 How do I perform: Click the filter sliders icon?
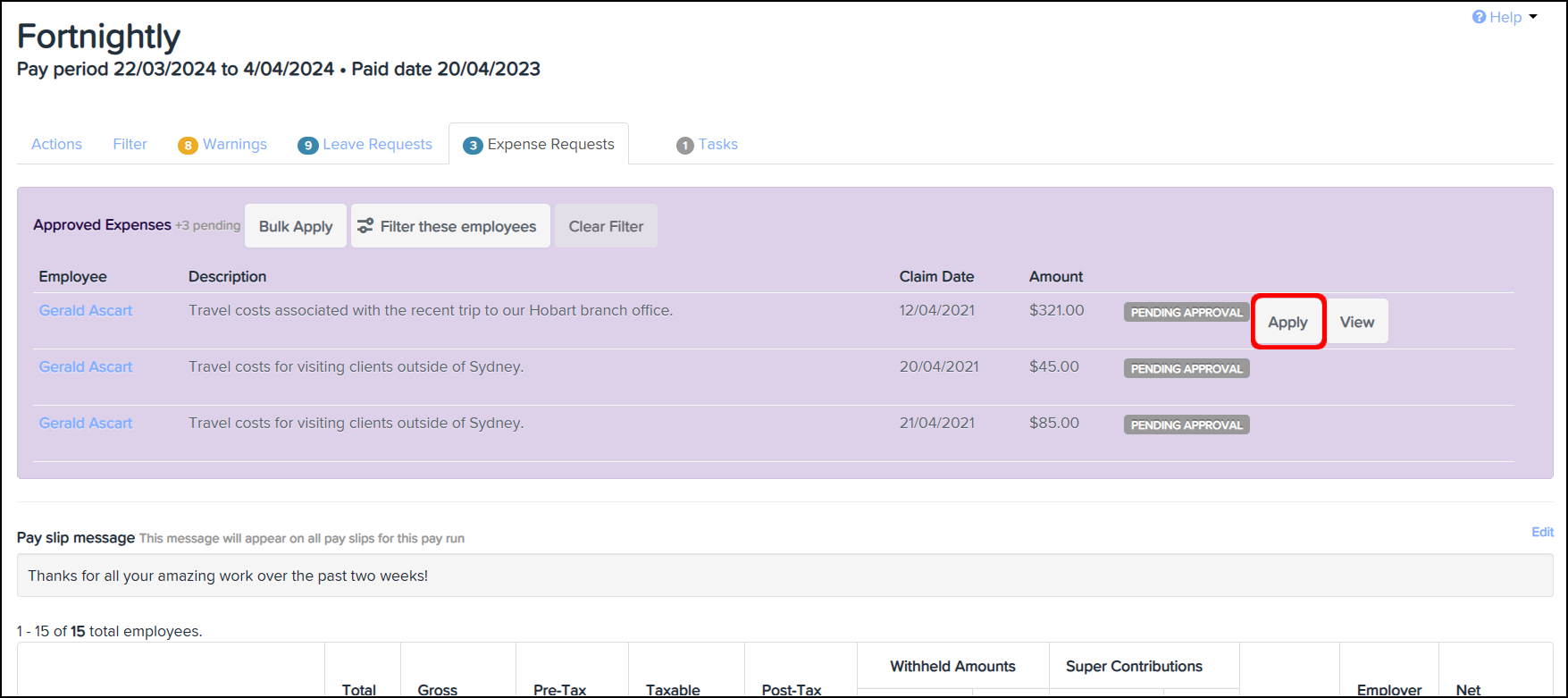pyautogui.click(x=365, y=226)
